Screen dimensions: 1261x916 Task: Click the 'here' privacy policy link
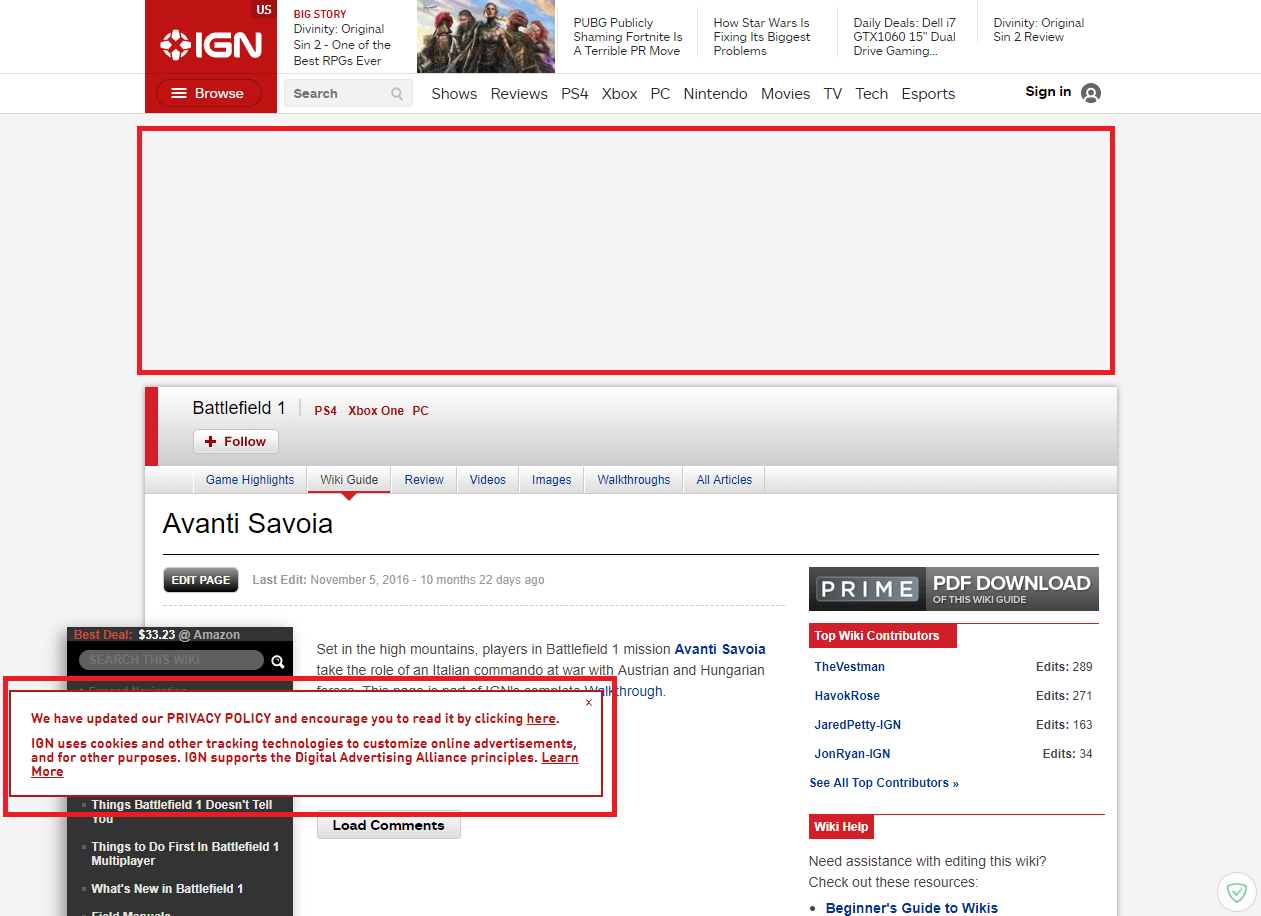coord(541,718)
